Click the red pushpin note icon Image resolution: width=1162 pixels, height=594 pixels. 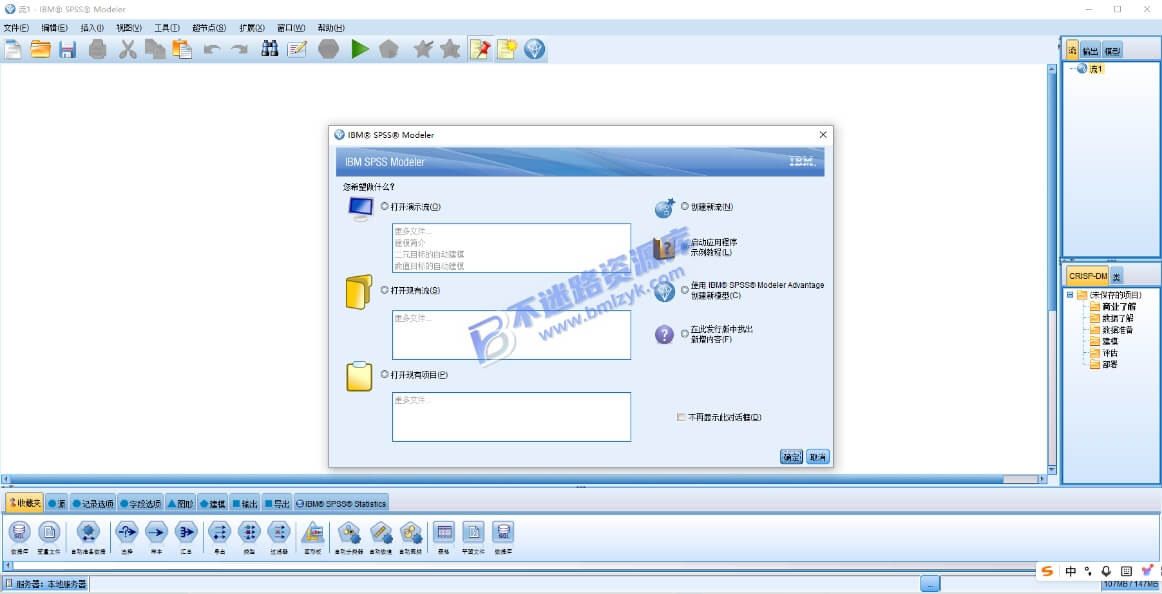pos(479,50)
